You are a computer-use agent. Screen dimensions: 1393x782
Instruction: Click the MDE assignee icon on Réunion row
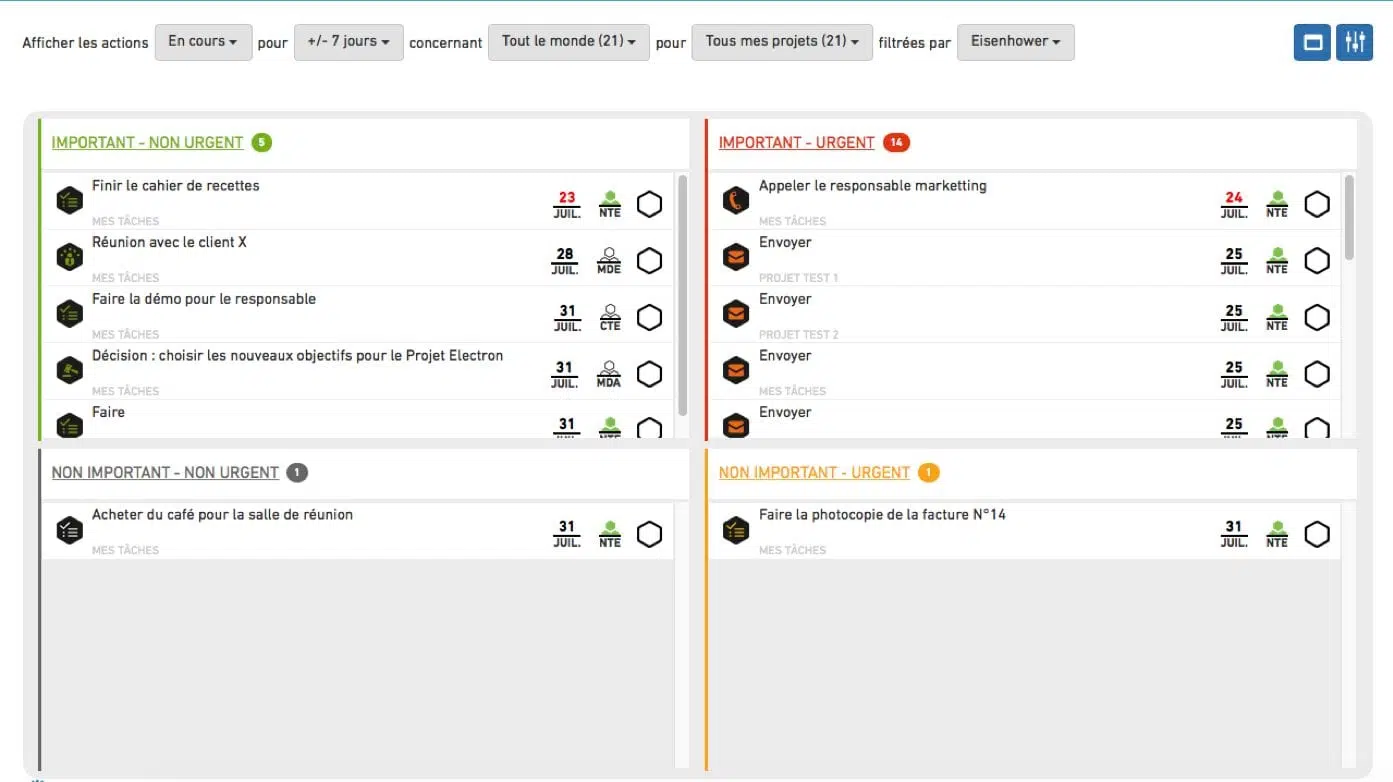click(608, 261)
